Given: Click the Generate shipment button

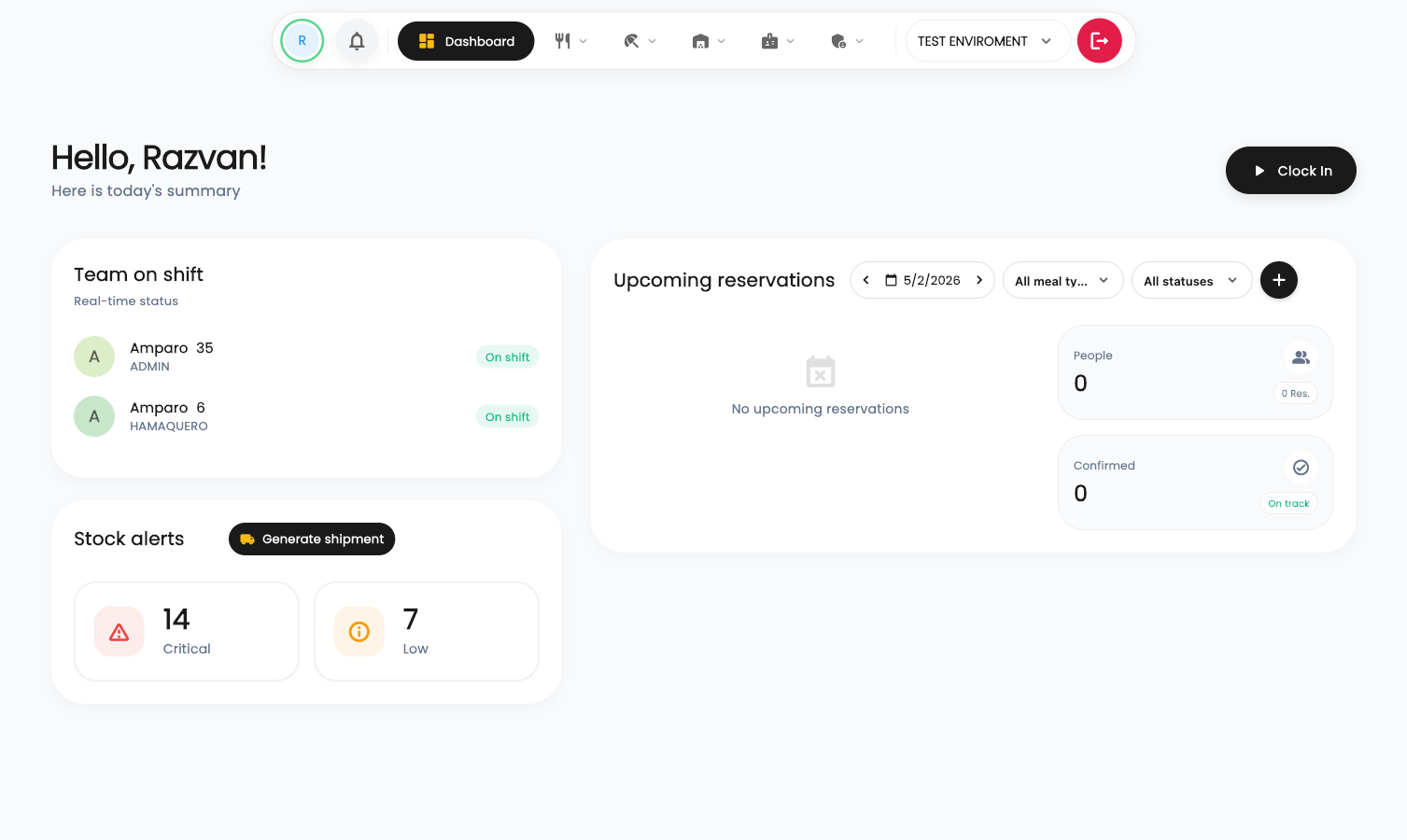Looking at the screenshot, I should tap(312, 539).
